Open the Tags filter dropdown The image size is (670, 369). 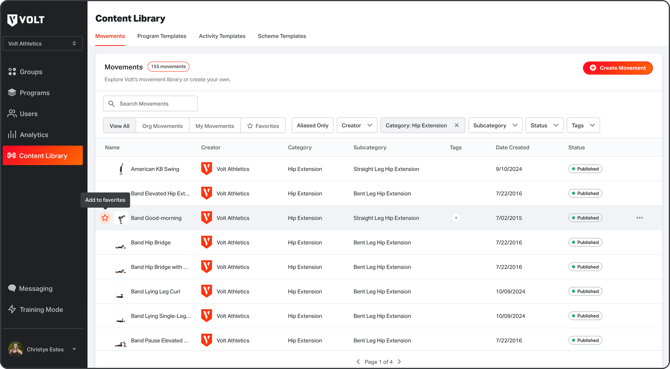tap(583, 126)
